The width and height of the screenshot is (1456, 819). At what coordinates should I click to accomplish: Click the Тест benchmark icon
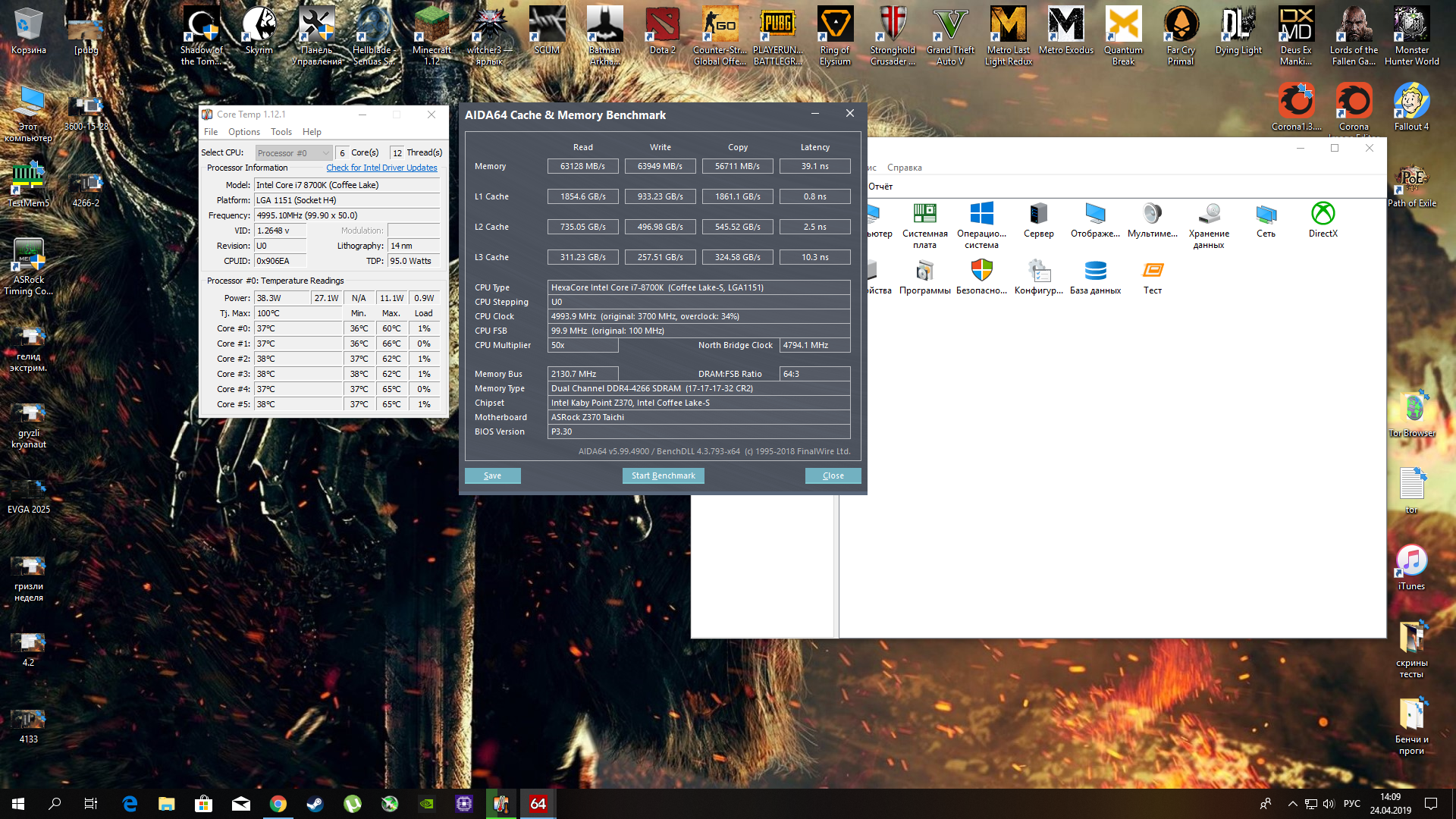click(1152, 271)
